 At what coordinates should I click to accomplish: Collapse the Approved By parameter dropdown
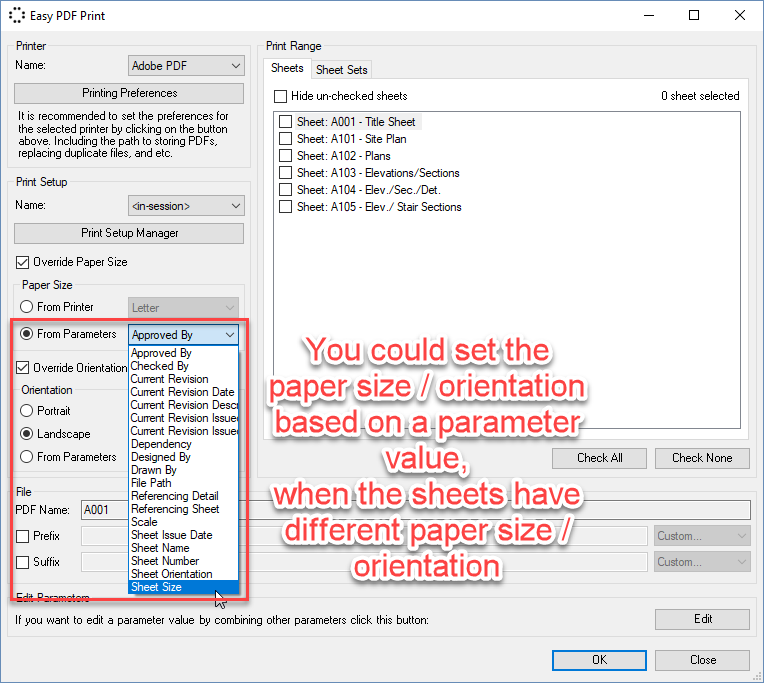point(184,335)
